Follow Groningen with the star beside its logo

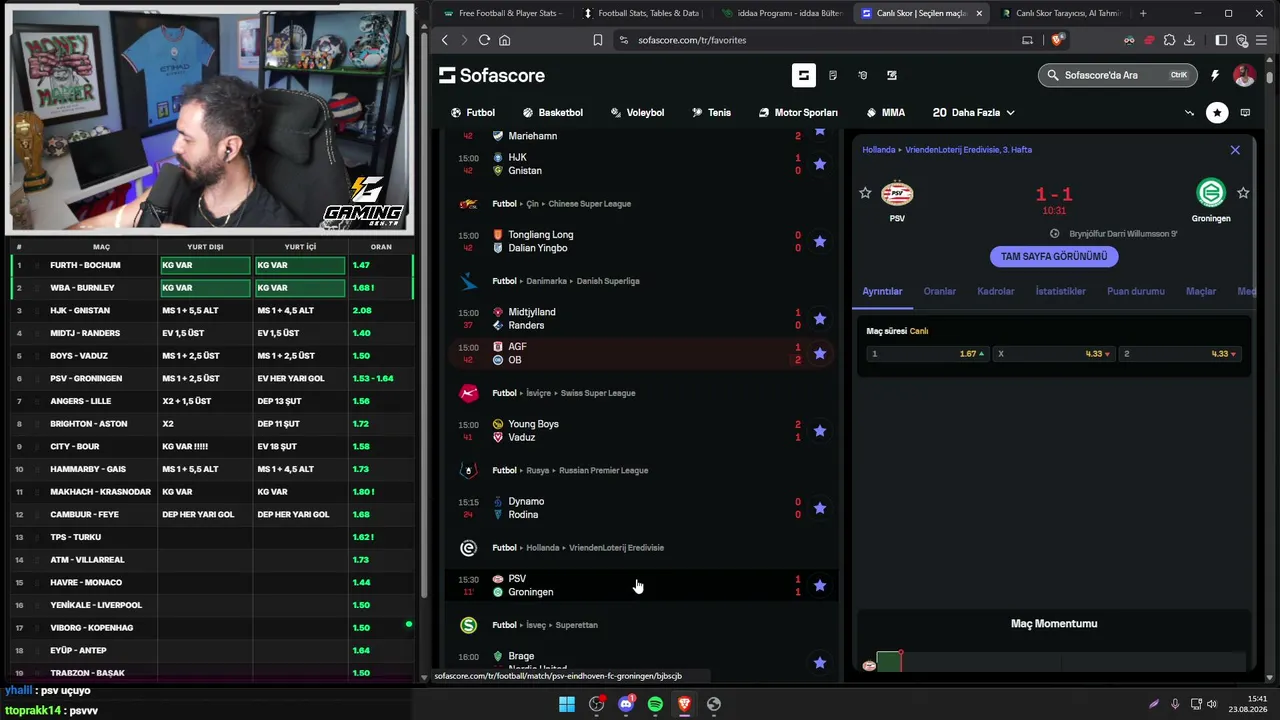(x=1243, y=193)
